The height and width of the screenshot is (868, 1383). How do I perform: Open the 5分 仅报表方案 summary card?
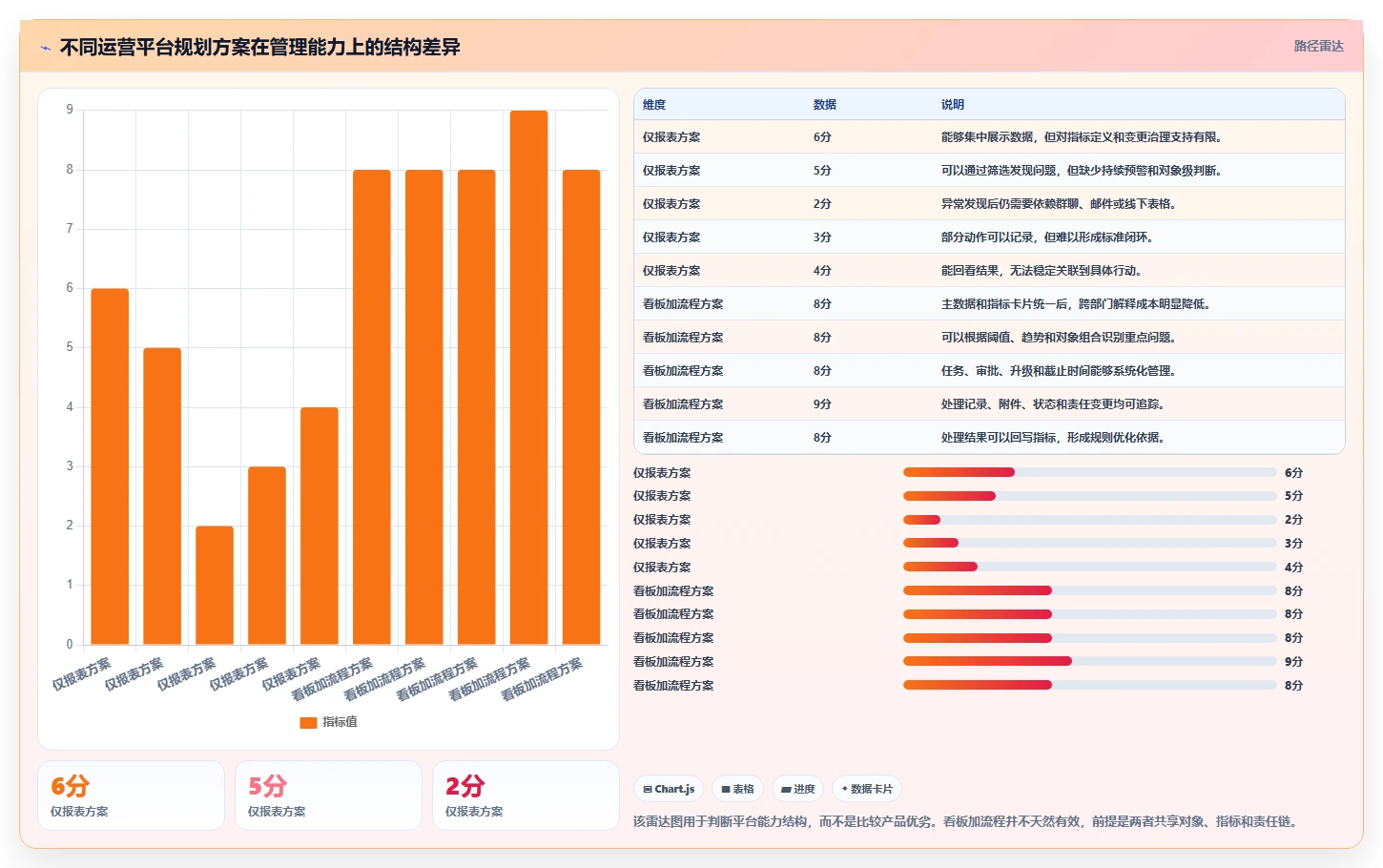[329, 796]
